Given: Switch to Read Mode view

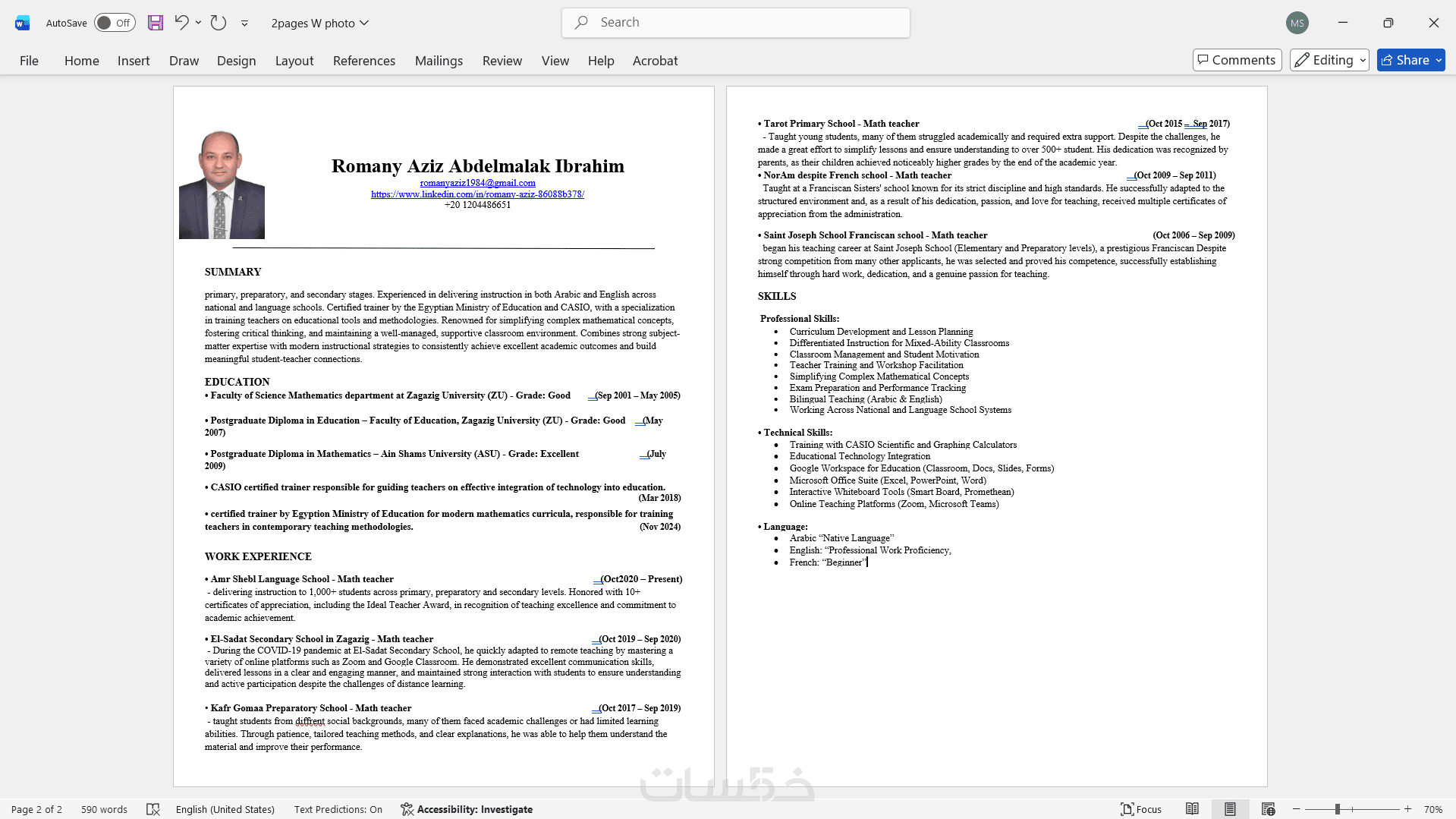Looking at the screenshot, I should tap(1193, 809).
